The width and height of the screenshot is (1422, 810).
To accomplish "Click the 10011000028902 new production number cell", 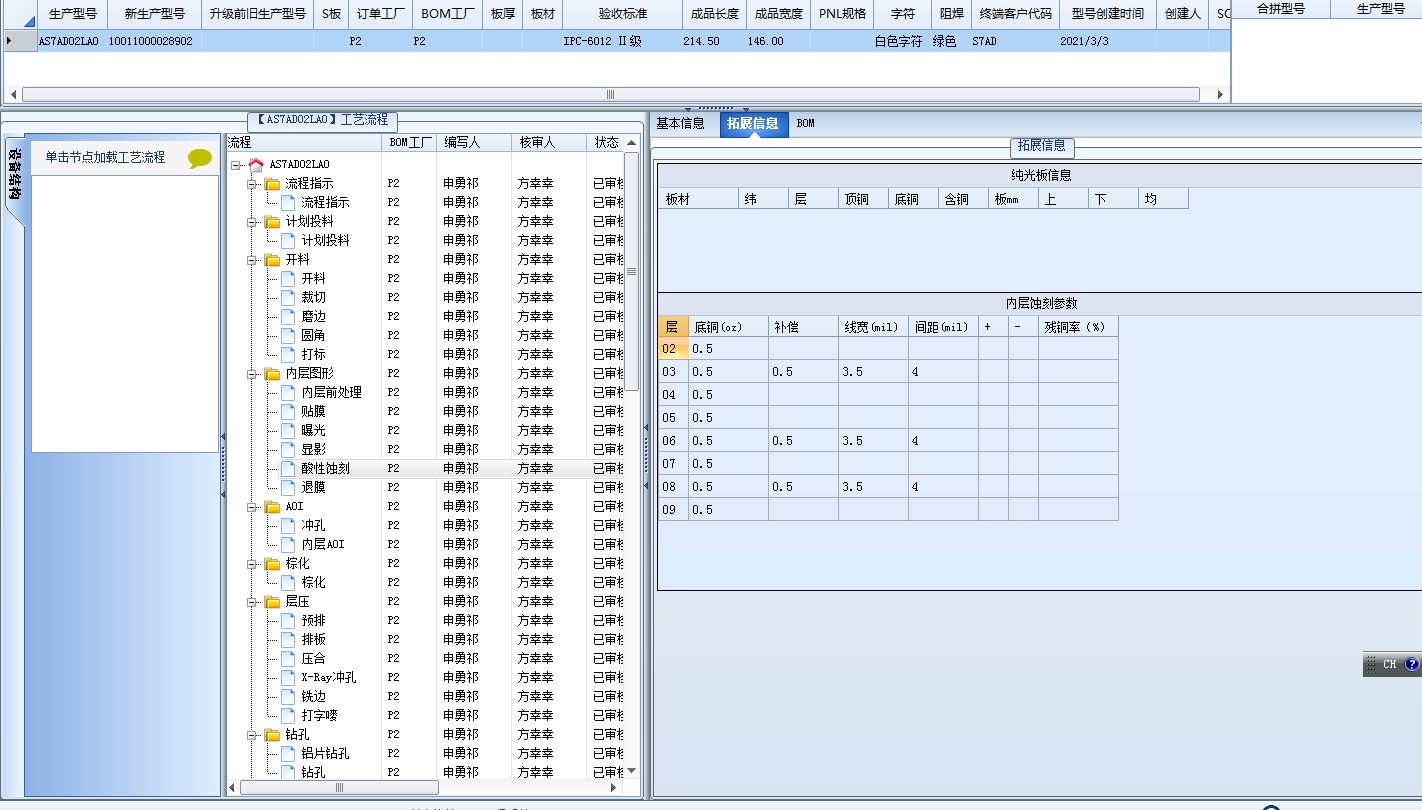I will (x=154, y=41).
